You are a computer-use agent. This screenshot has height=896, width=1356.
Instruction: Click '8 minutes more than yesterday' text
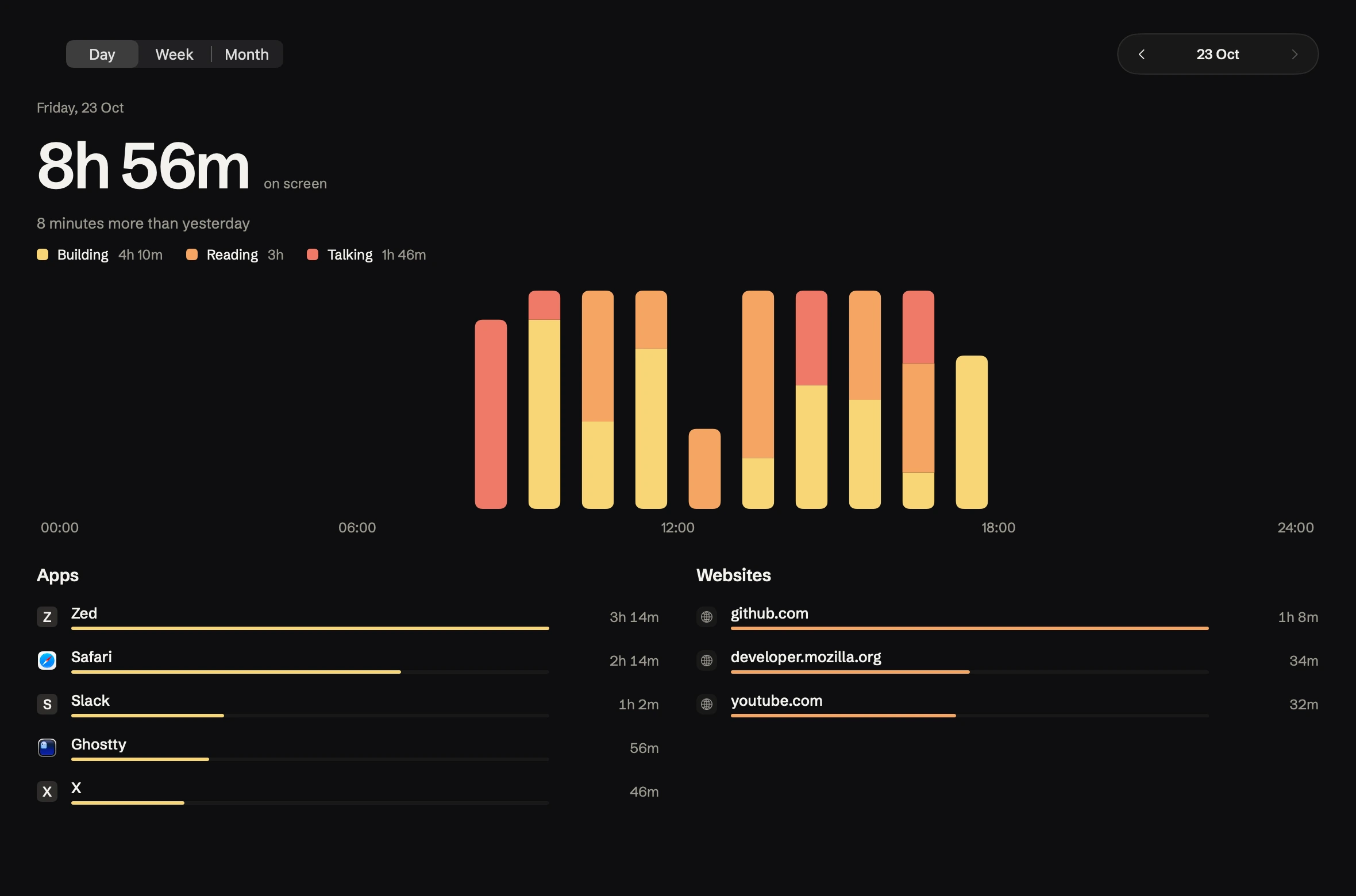click(143, 223)
